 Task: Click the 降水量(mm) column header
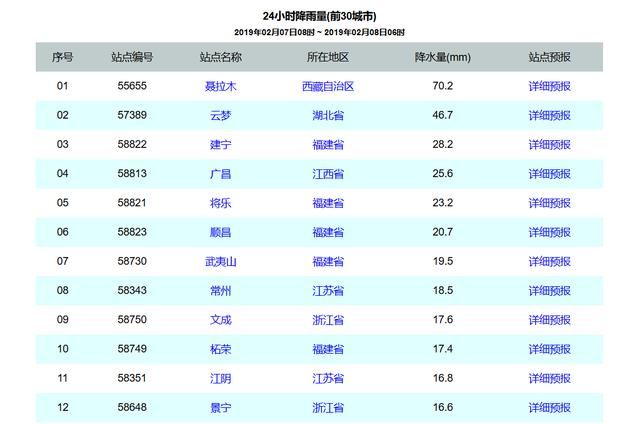442,57
